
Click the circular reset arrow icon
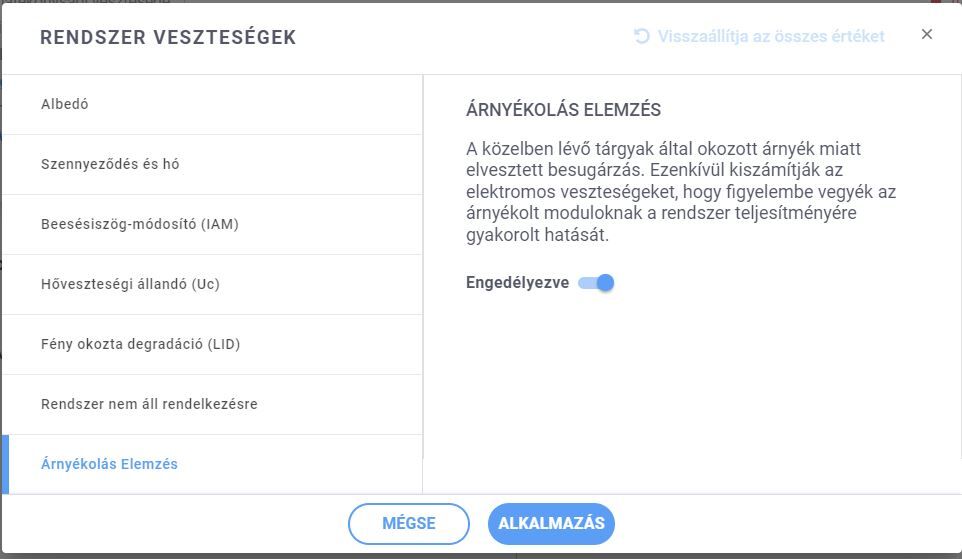point(642,36)
